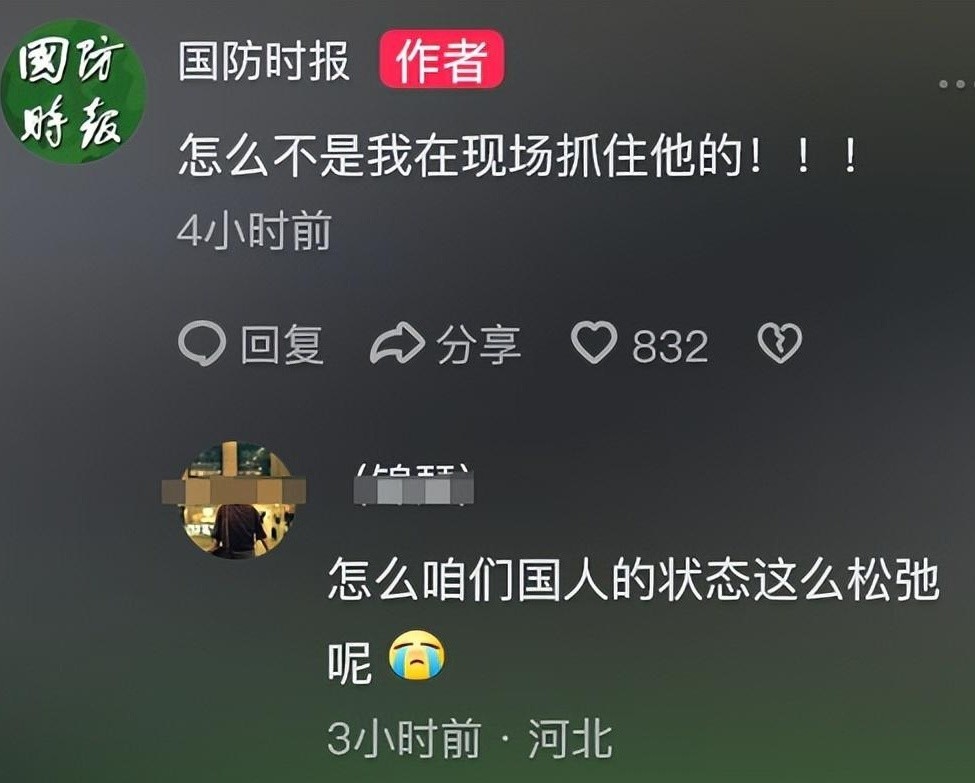
Task: Click the share arrow icon
Action: pos(397,343)
